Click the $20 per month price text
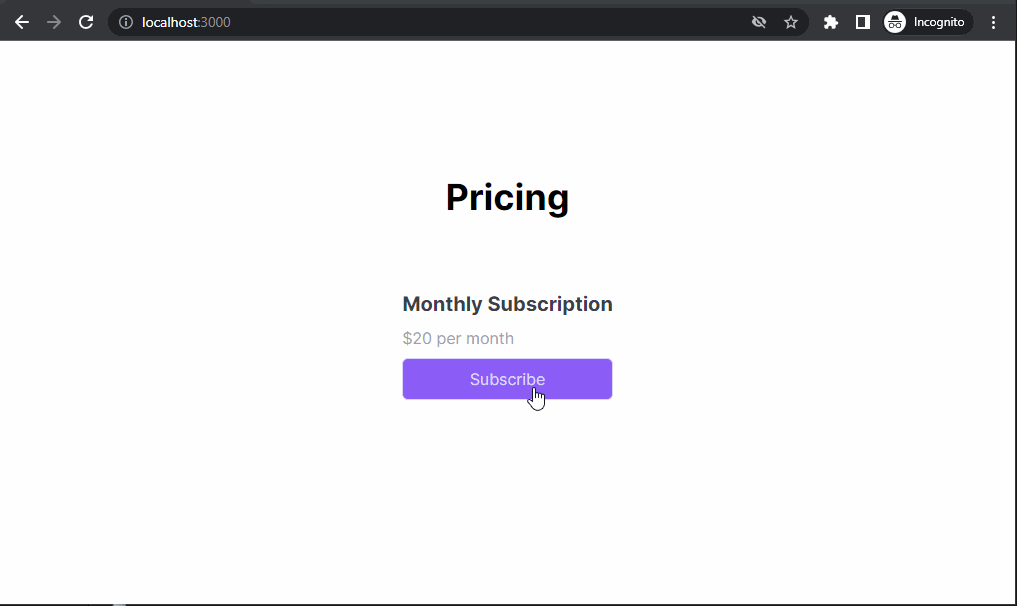The image size is (1017, 606). [458, 338]
